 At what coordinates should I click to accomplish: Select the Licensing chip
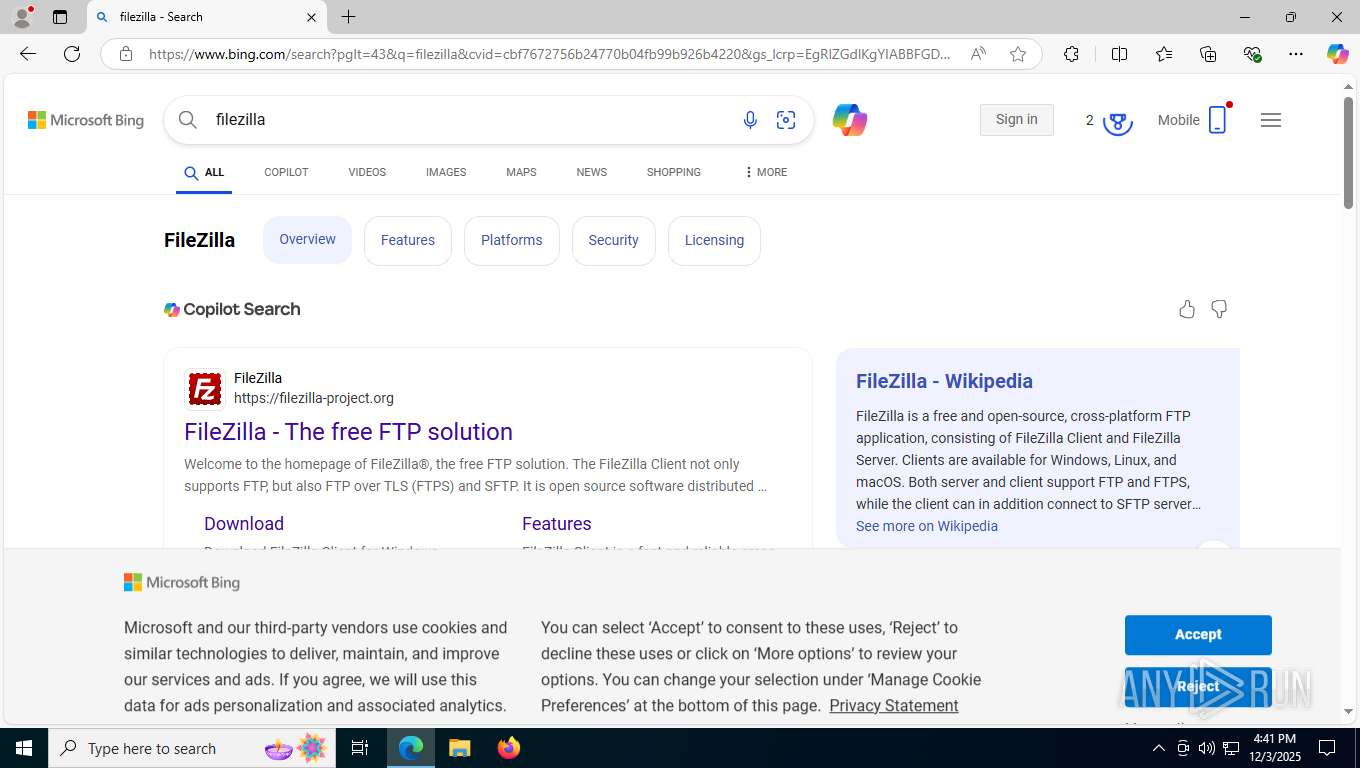(714, 241)
